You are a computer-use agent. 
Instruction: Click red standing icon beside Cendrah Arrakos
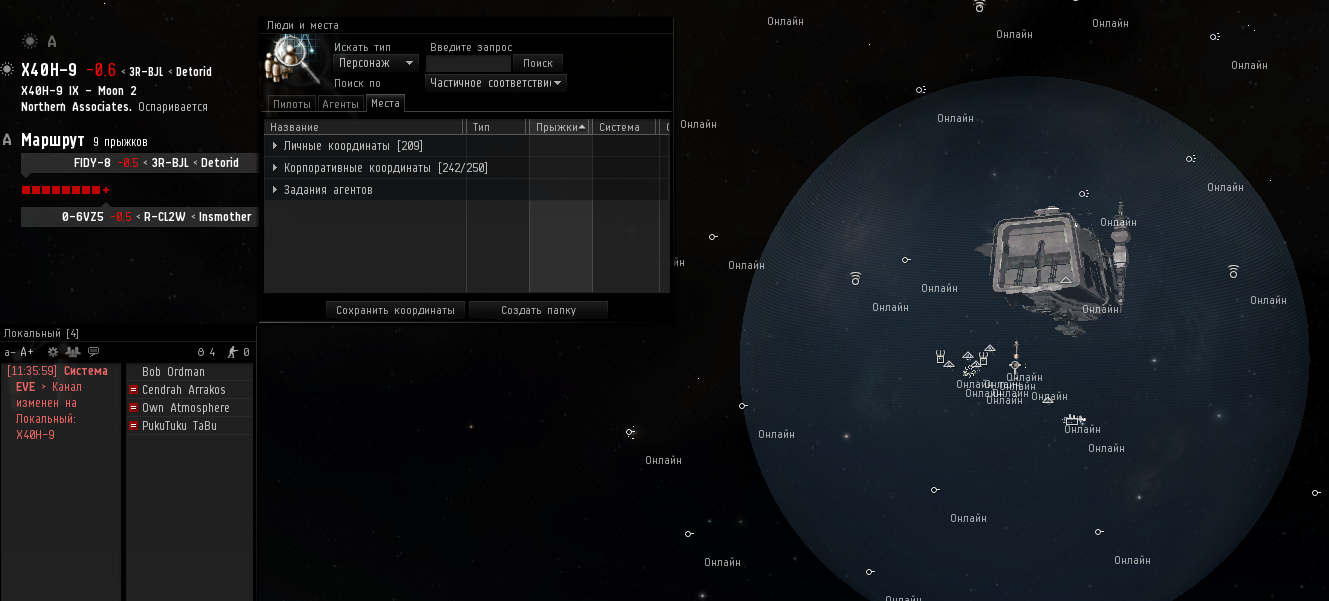tap(133, 390)
